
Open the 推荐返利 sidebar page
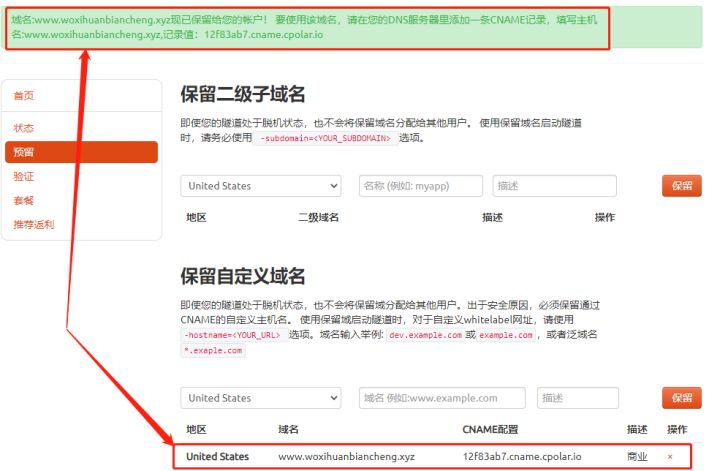tap(34, 224)
